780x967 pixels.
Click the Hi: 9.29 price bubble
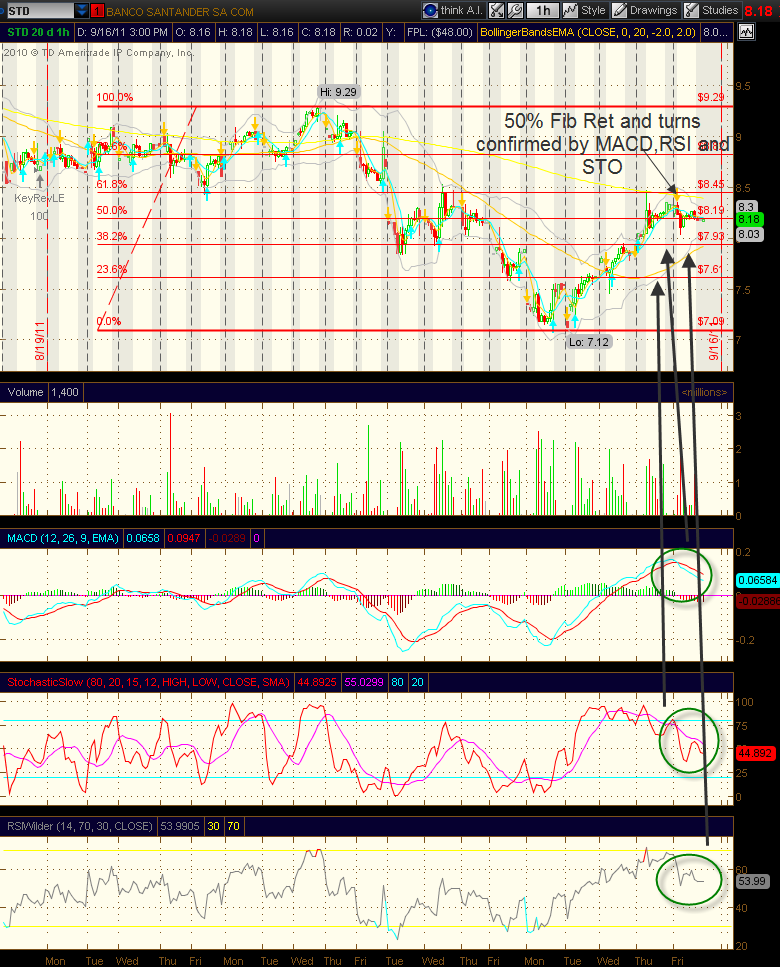click(x=338, y=92)
